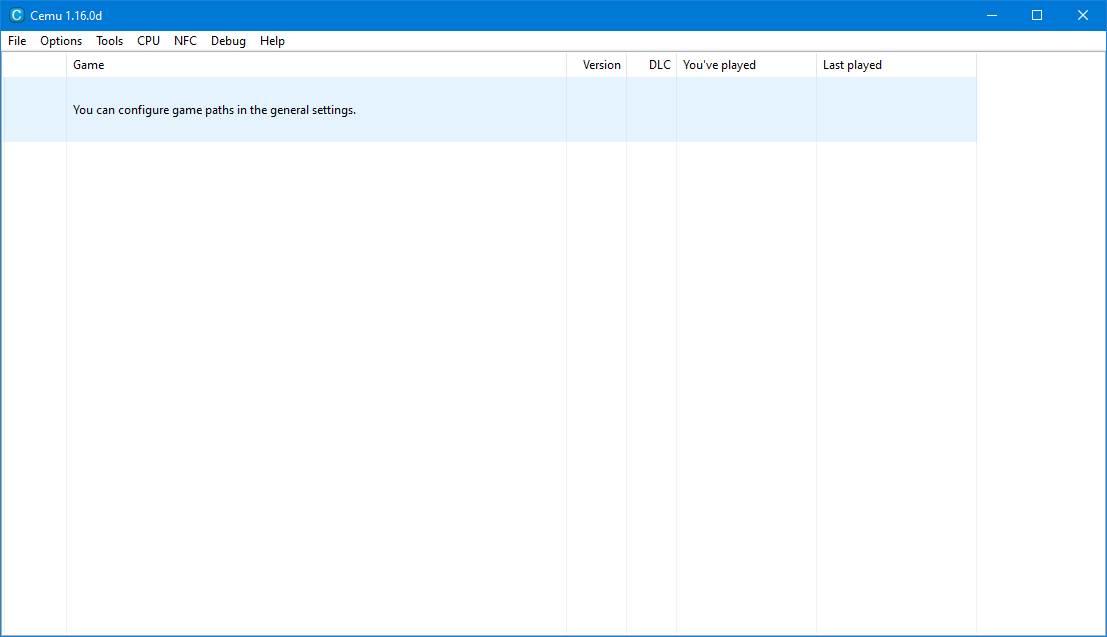Image resolution: width=1107 pixels, height=637 pixels.
Task: Open the Tools menu
Action: pos(109,41)
